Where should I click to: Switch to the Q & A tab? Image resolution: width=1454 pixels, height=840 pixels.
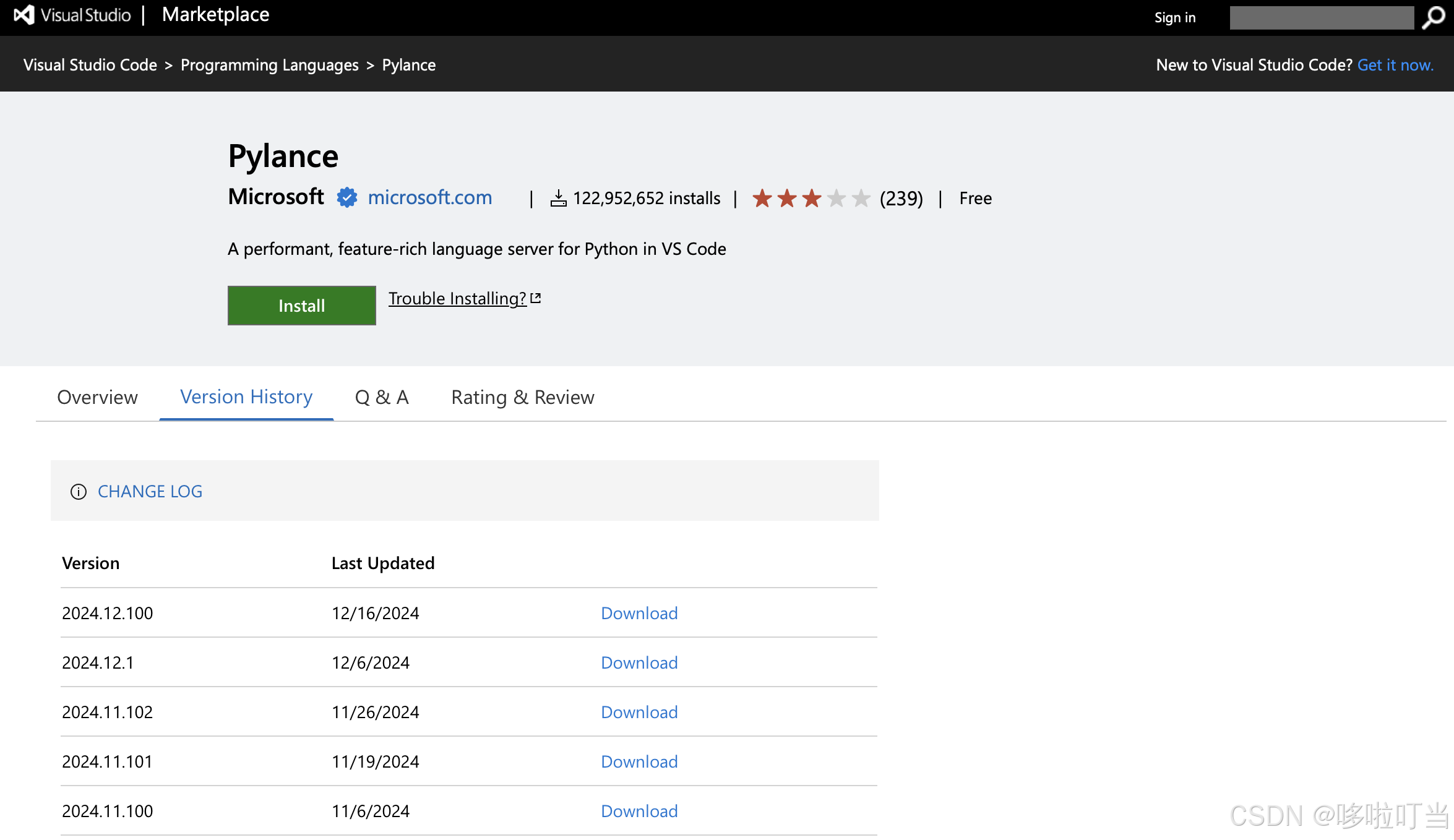tap(382, 397)
